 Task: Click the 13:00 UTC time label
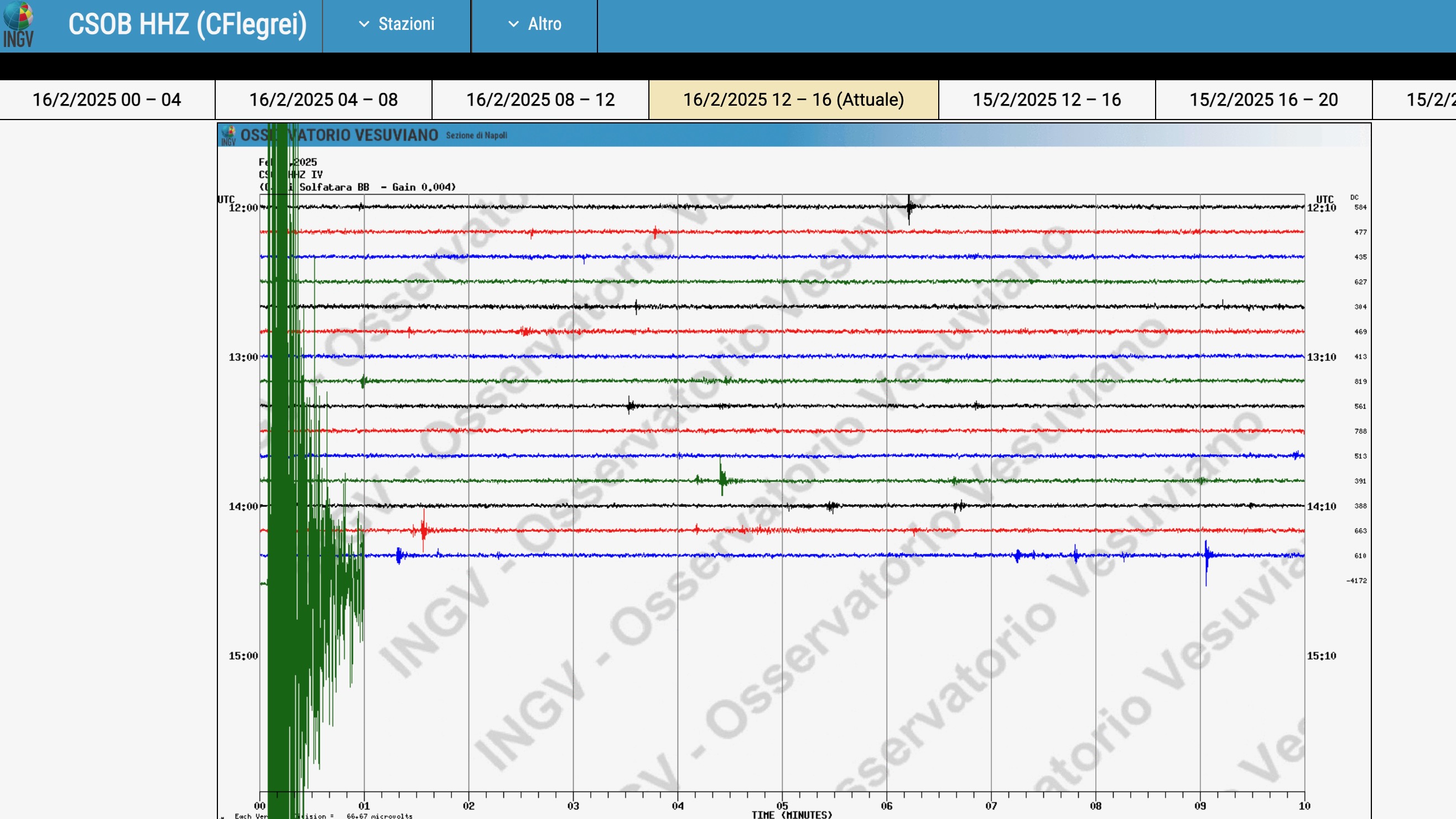tap(242, 357)
